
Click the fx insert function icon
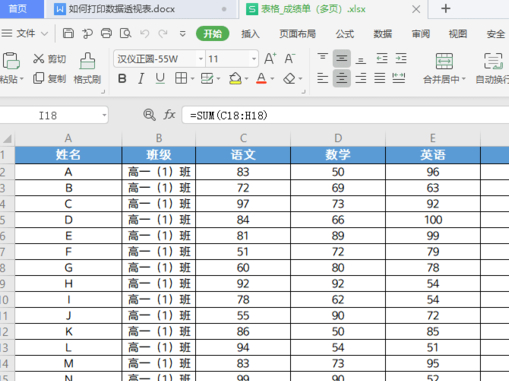tap(169, 115)
